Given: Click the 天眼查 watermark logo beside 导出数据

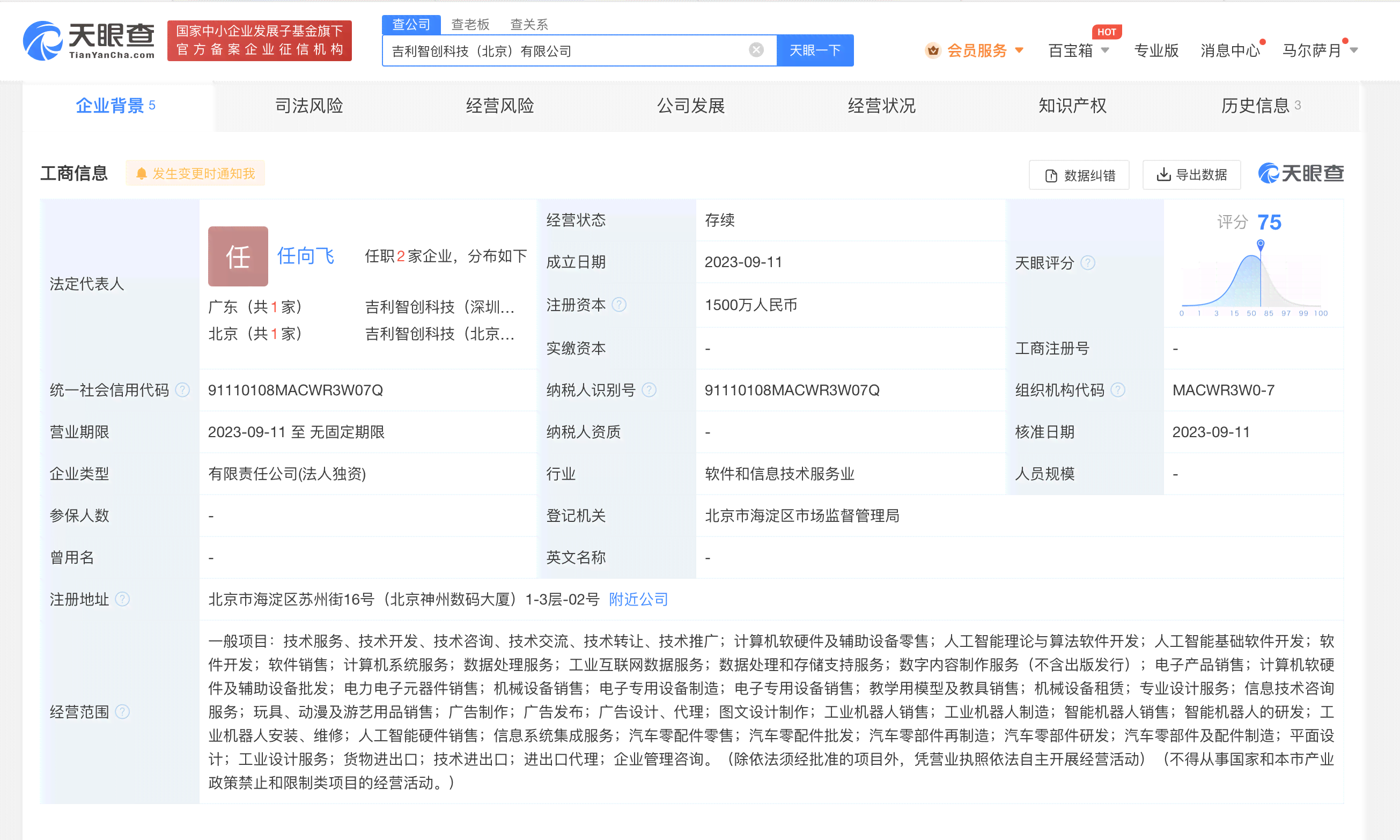Looking at the screenshot, I should tap(1300, 173).
